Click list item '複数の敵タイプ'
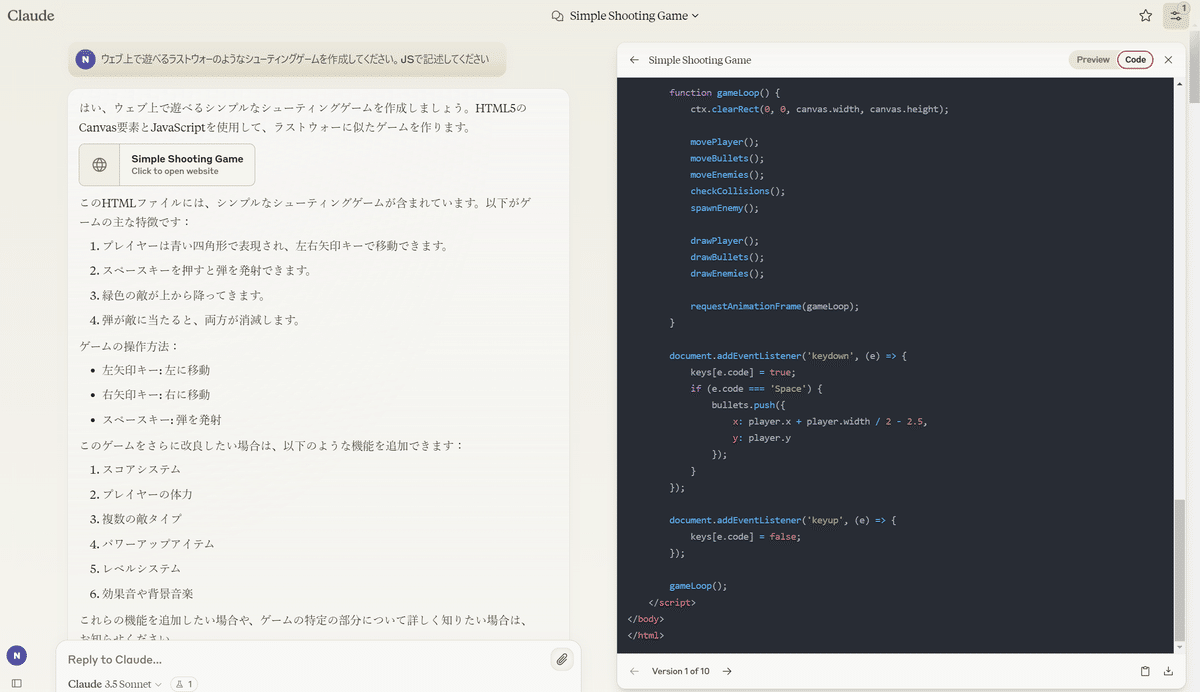1200x692 pixels. pos(141,519)
